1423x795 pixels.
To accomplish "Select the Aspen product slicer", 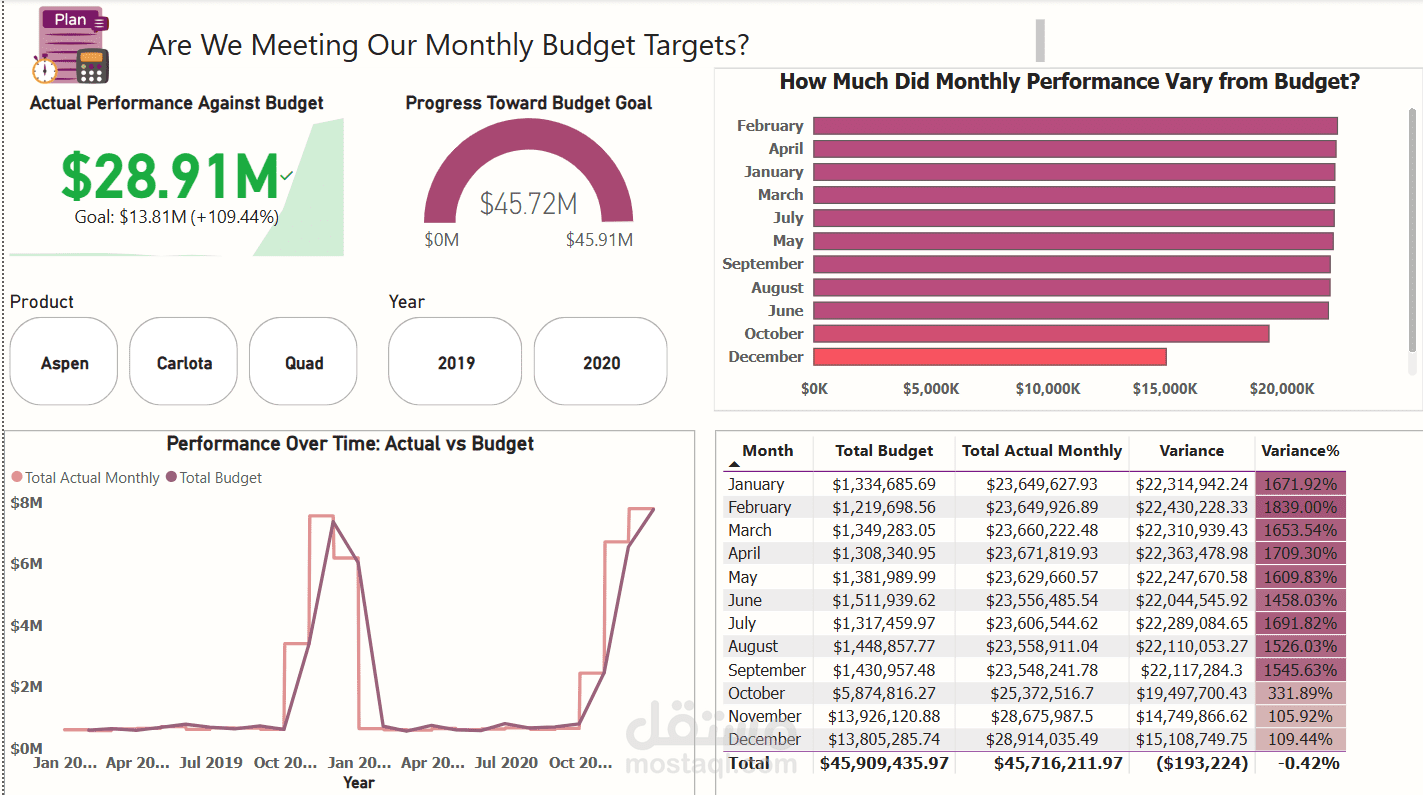I will (x=63, y=362).
